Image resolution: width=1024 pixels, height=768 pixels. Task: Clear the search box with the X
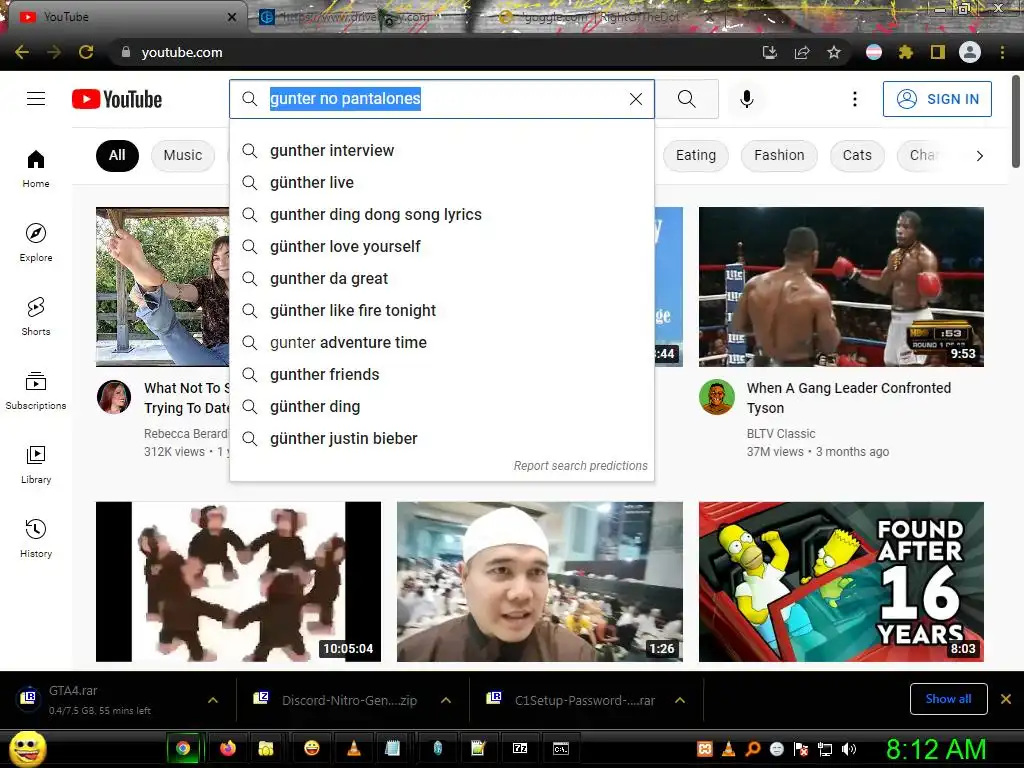(x=635, y=99)
